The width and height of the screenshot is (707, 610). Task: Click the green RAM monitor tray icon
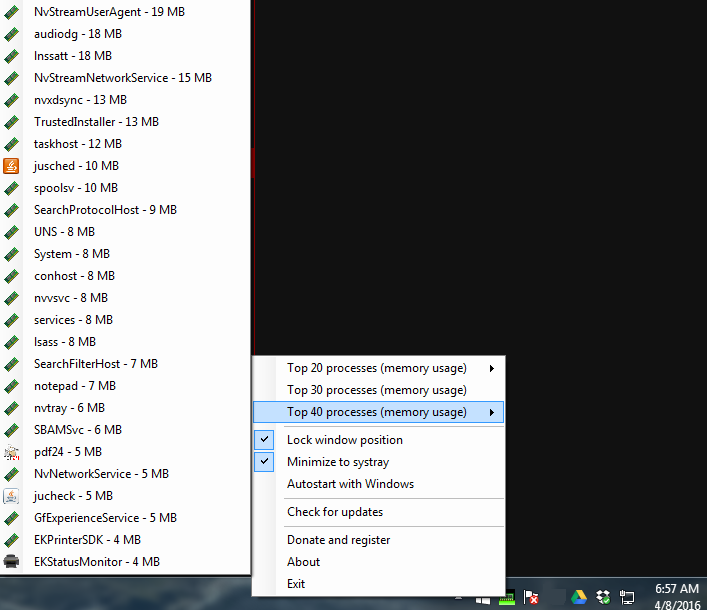507,598
